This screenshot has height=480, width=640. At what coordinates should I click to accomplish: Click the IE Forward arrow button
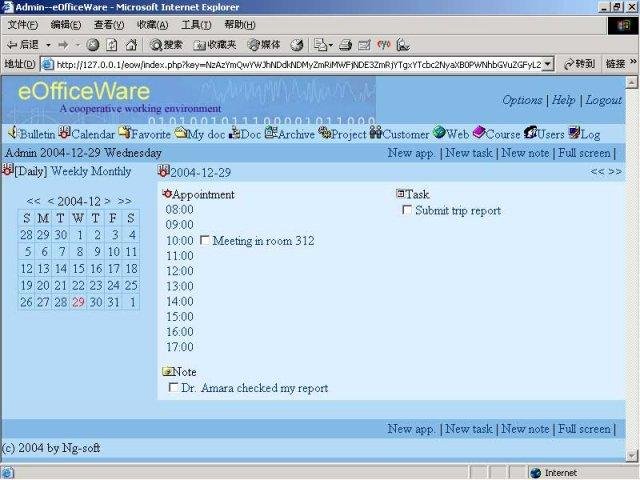63,45
